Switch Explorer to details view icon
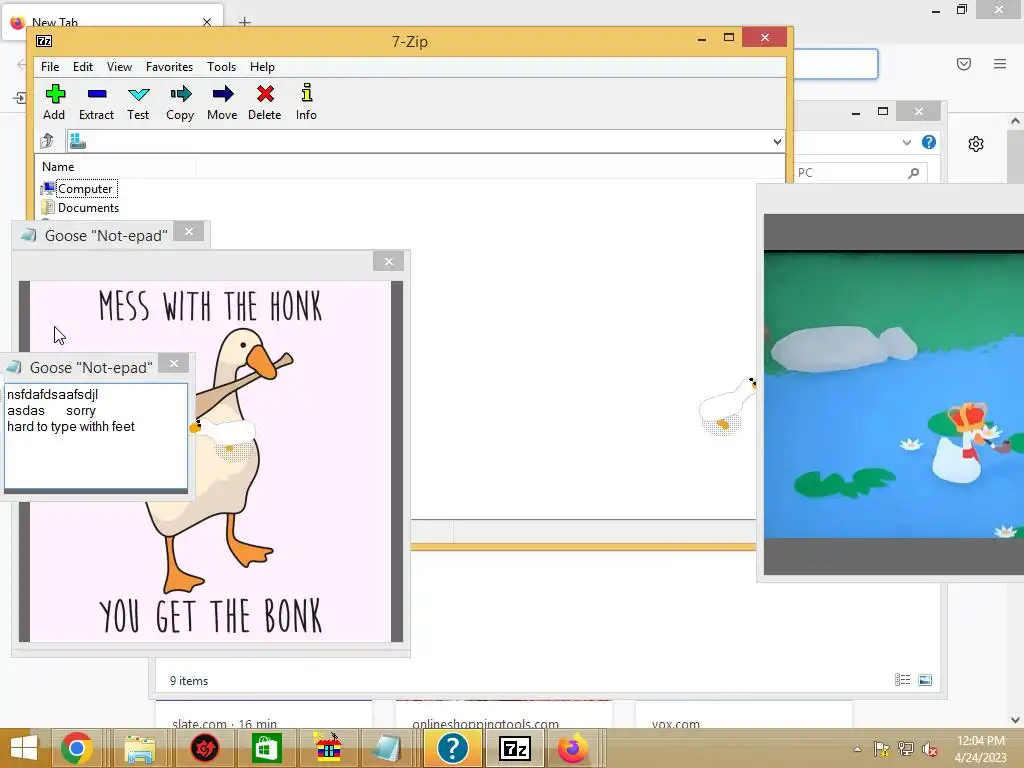Image resolution: width=1024 pixels, height=768 pixels. pos(902,680)
